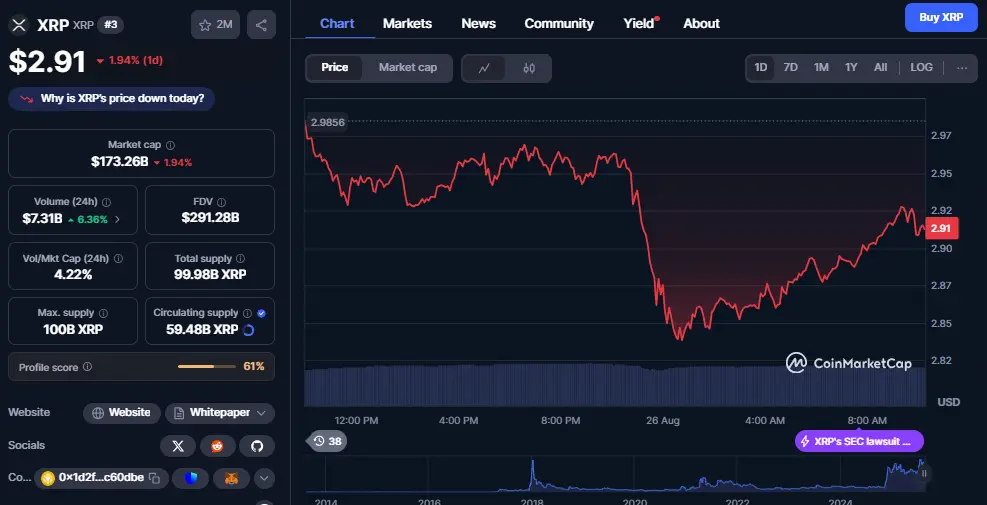
Task: Click circulating supply progress ring icon
Action: pos(248,329)
